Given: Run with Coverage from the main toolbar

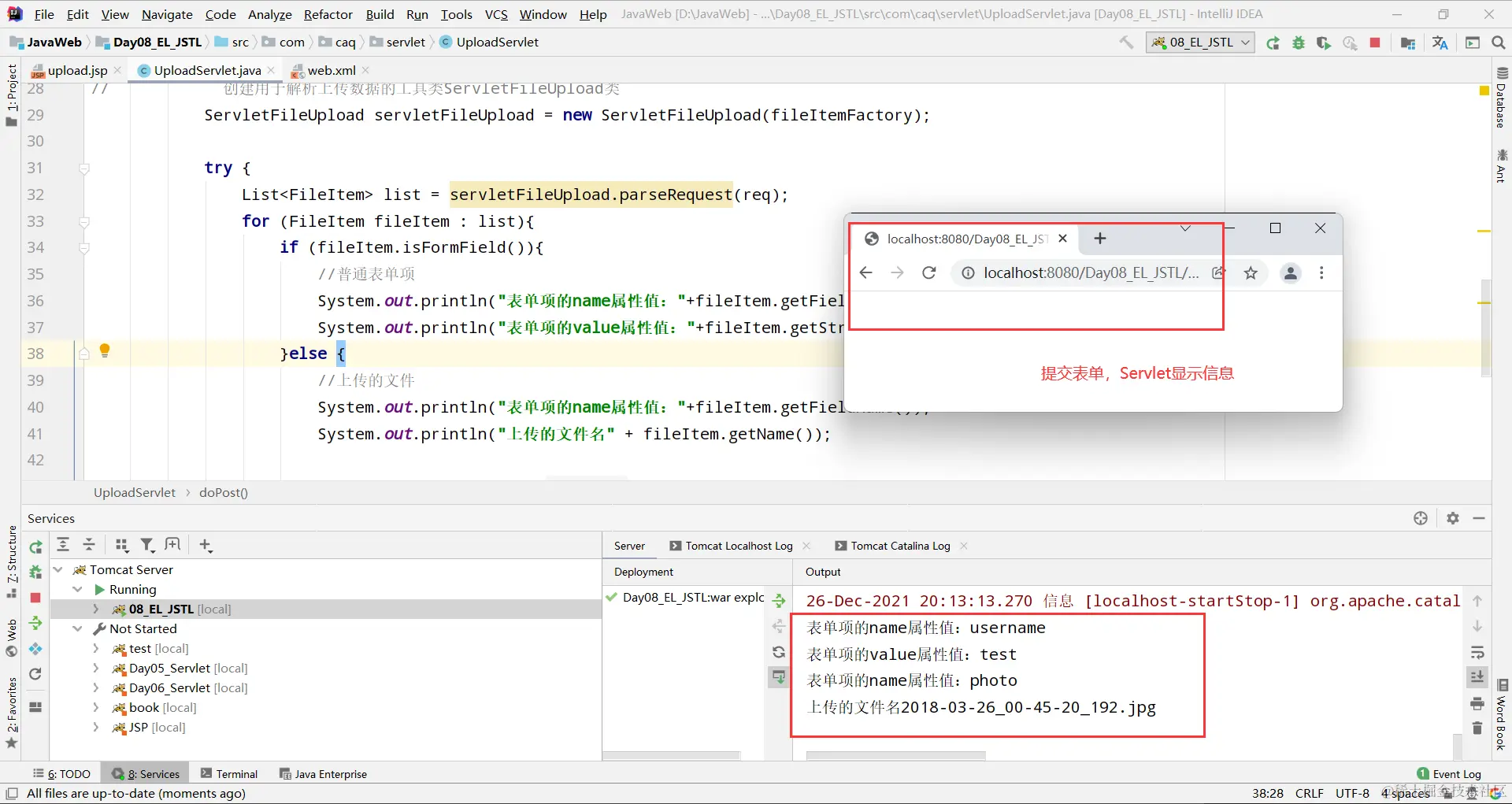Looking at the screenshot, I should [x=1324, y=43].
